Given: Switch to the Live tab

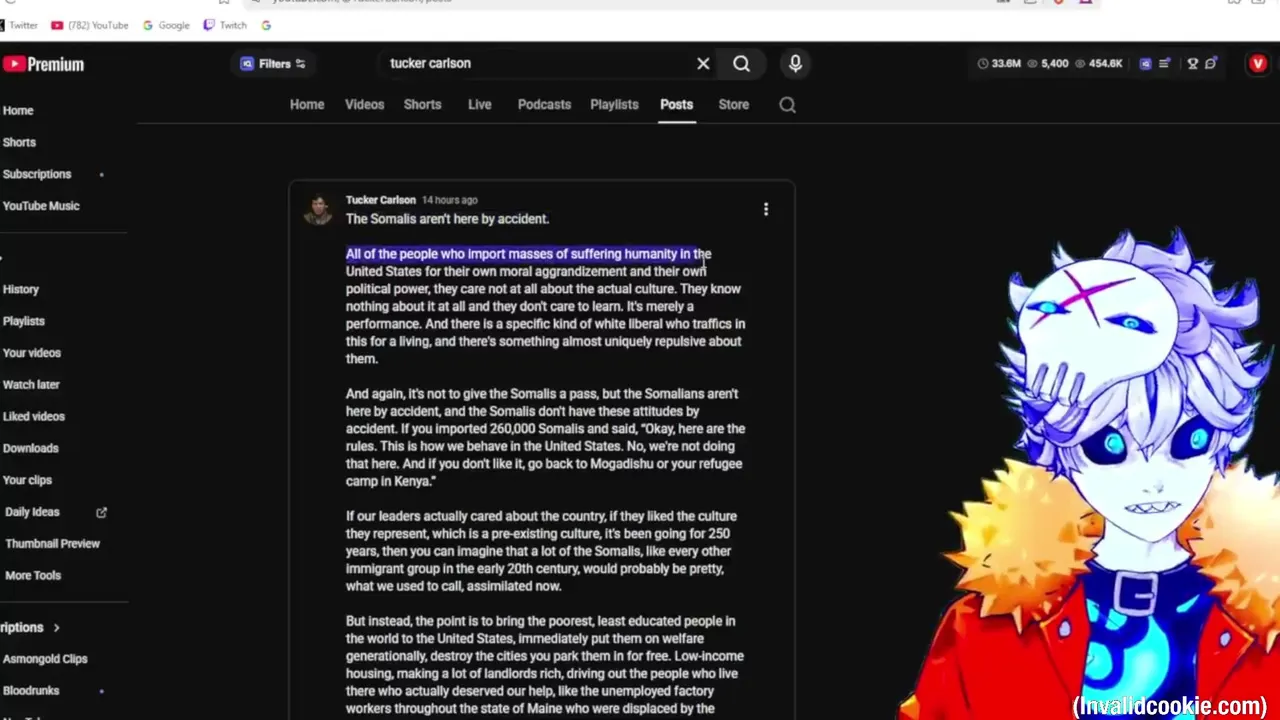Looking at the screenshot, I should pos(479,105).
